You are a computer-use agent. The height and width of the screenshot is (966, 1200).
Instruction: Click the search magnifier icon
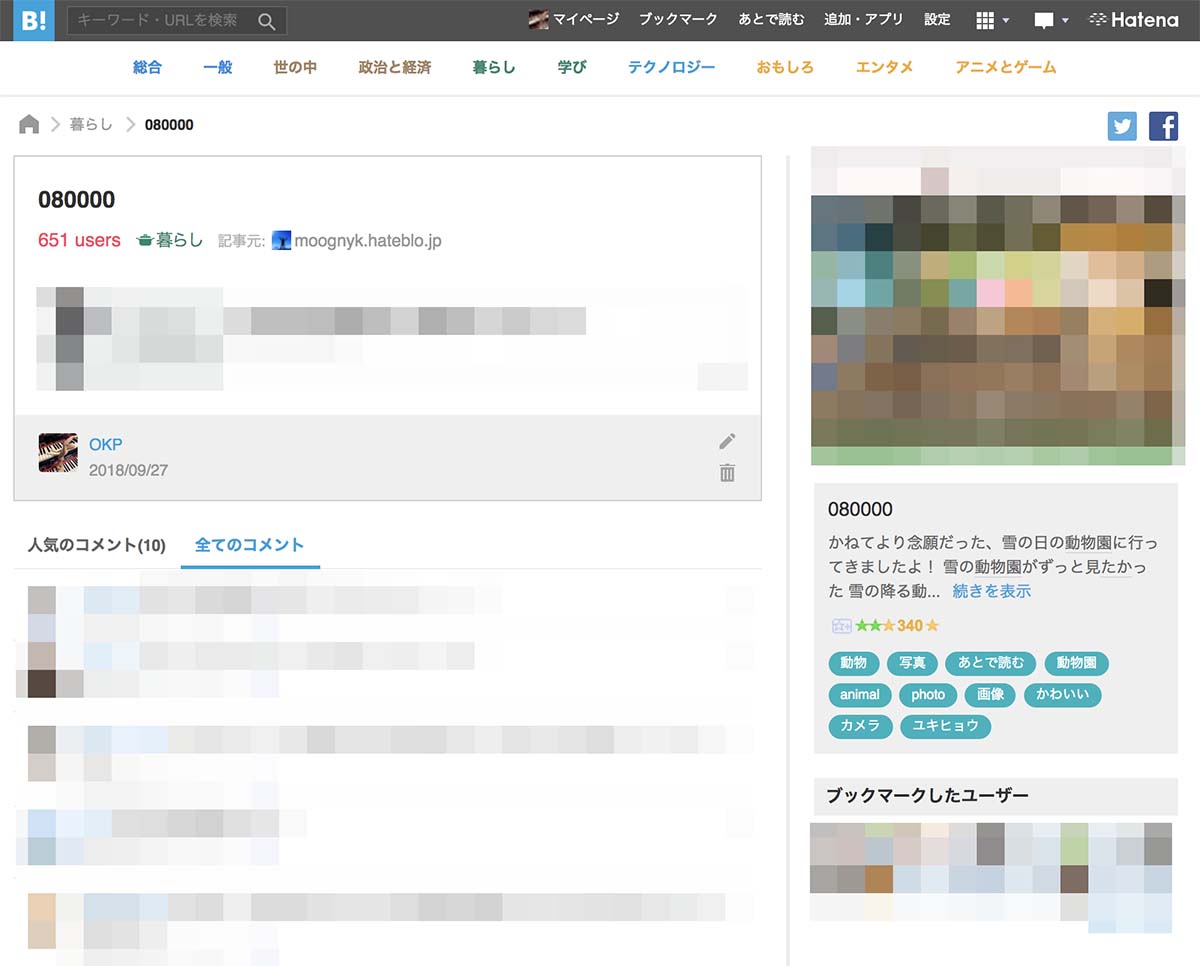click(x=267, y=21)
